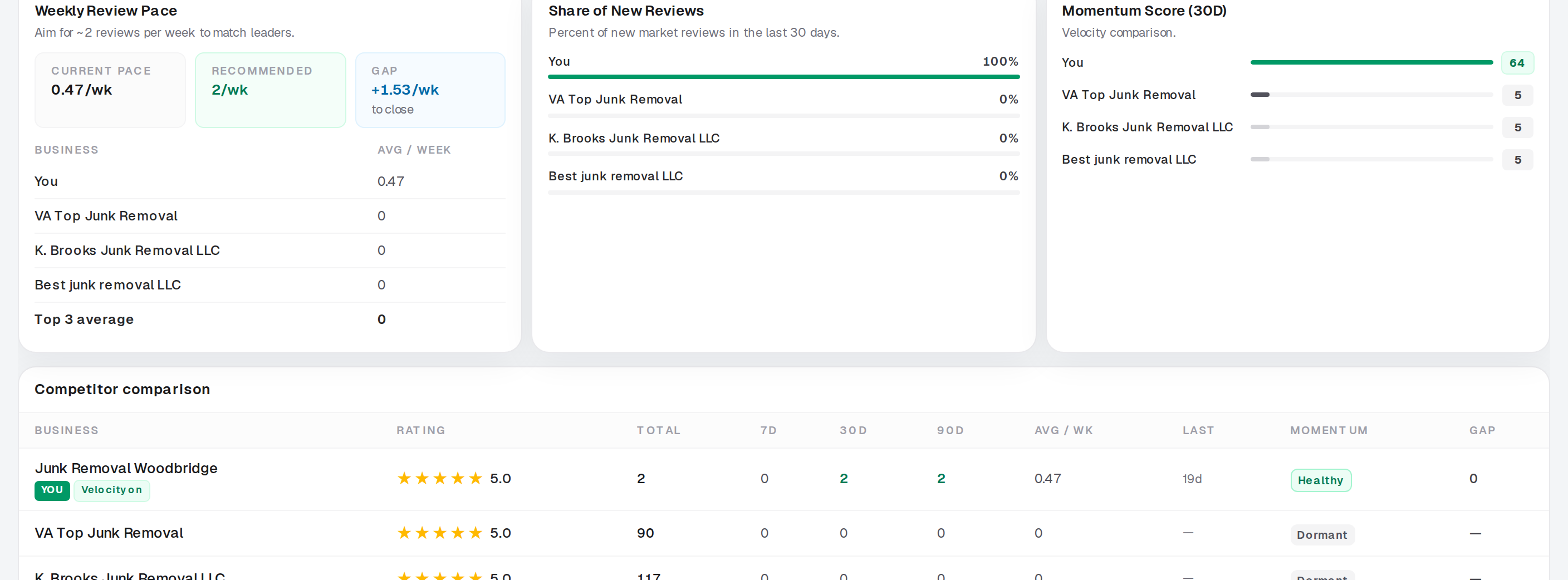Click total reviews value 90 for VA Top Junk Removal
The image size is (1568, 580).
click(x=646, y=533)
